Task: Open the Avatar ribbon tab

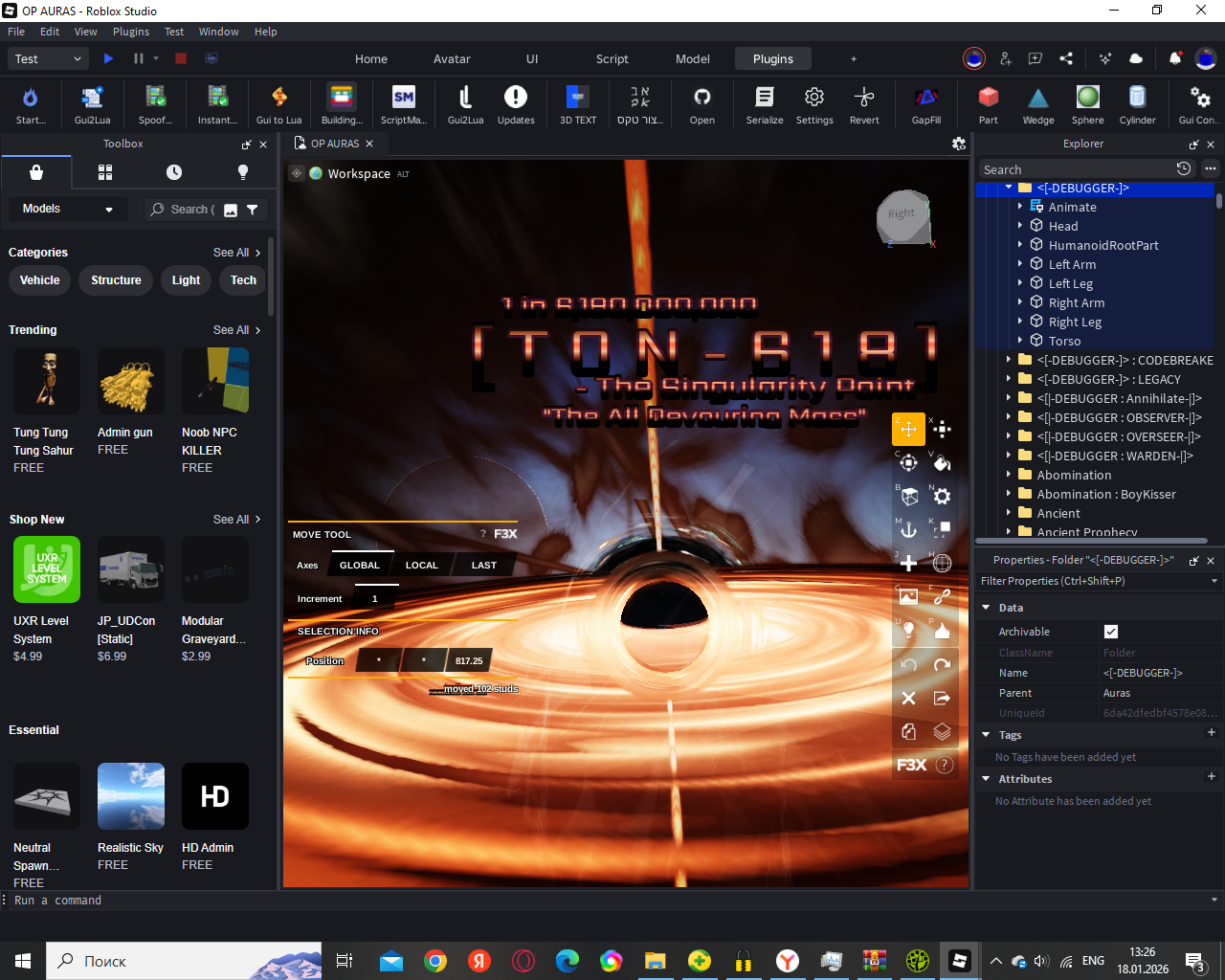Action: tap(452, 58)
